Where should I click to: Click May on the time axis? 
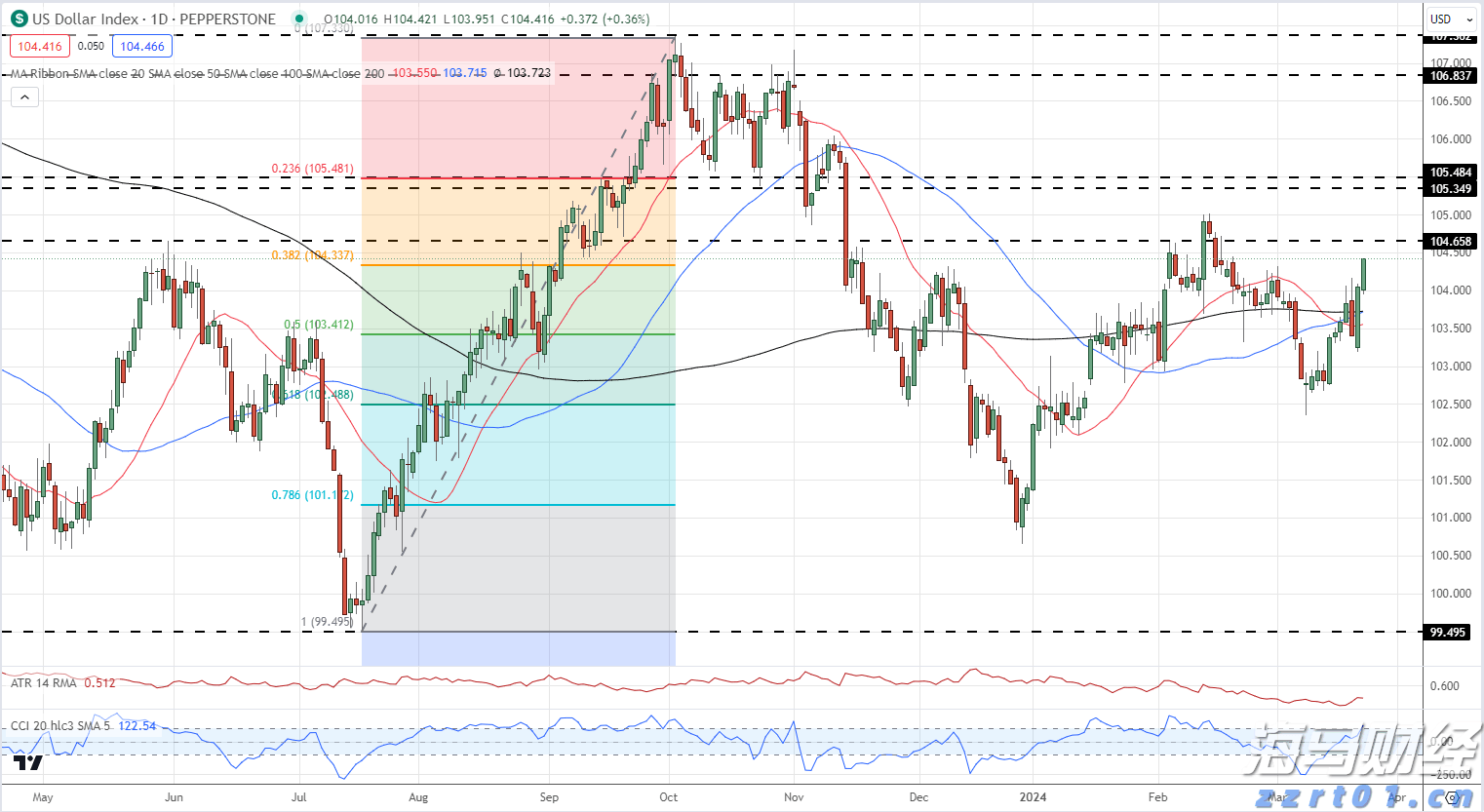pyautogui.click(x=43, y=797)
